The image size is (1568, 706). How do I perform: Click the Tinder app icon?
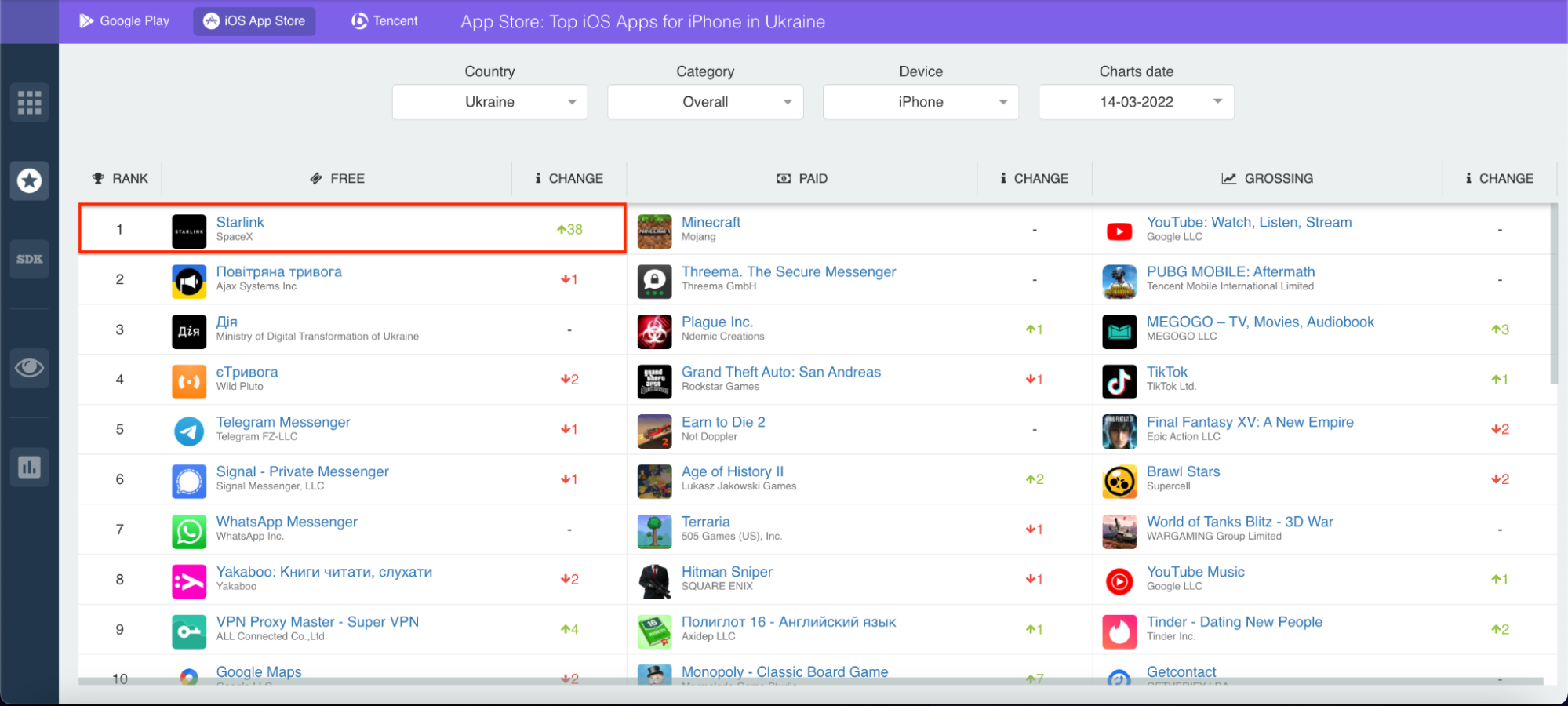click(x=1119, y=631)
